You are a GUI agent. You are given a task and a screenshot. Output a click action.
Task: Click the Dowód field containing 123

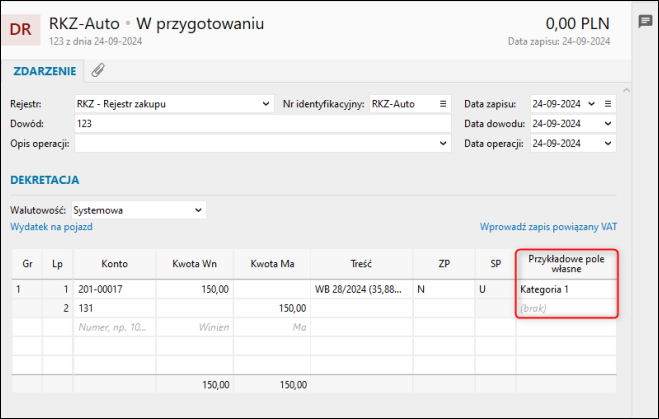[263, 124]
